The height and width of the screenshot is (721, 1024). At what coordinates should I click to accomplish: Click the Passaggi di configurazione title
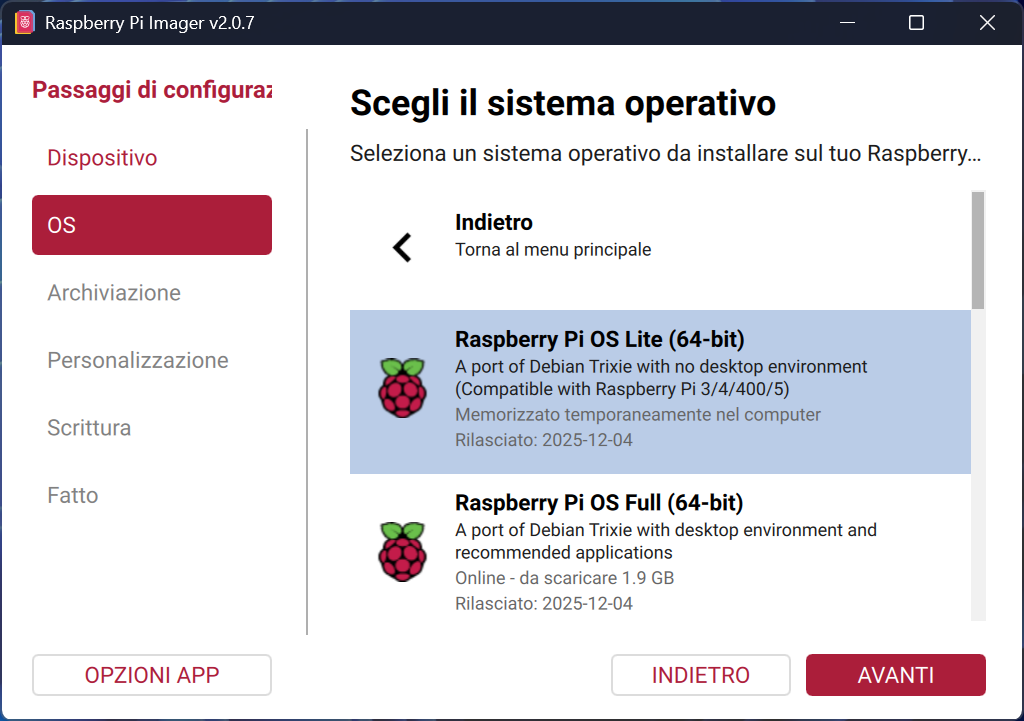coord(151,90)
